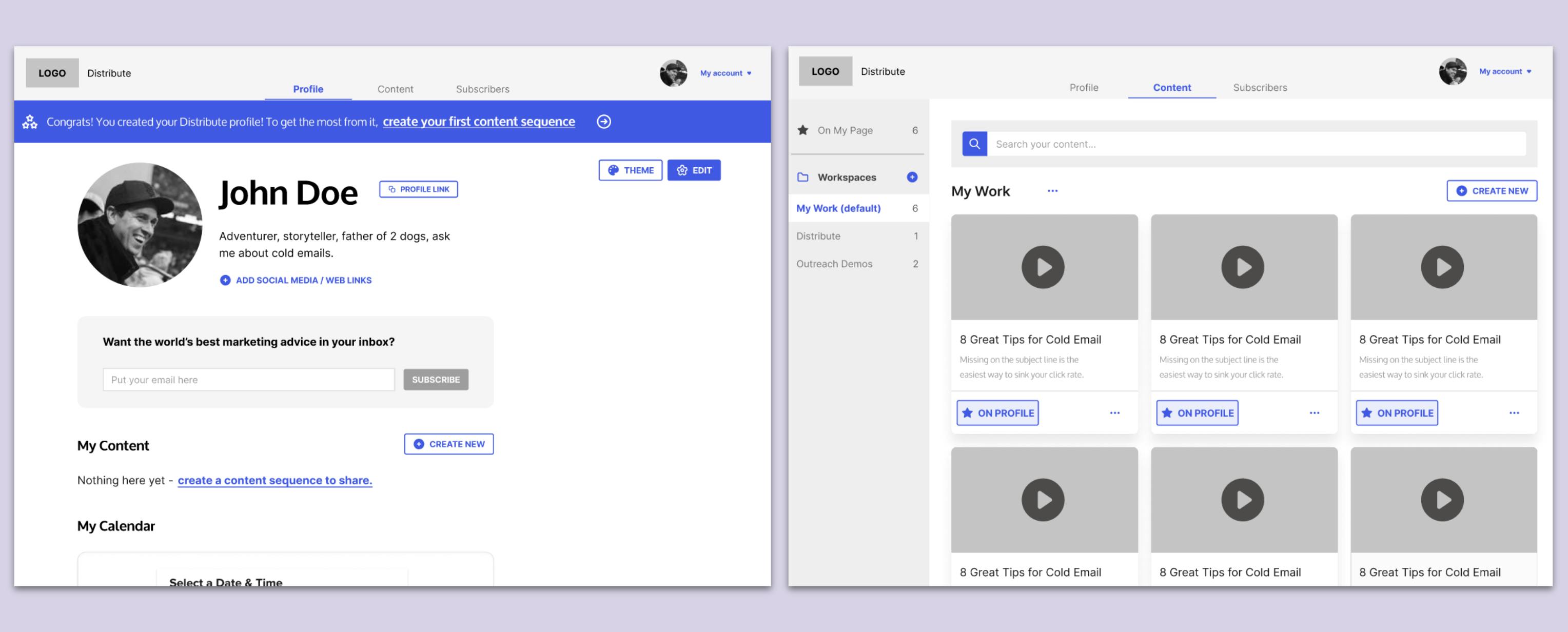Switch to the Profile tab

click(1083, 87)
